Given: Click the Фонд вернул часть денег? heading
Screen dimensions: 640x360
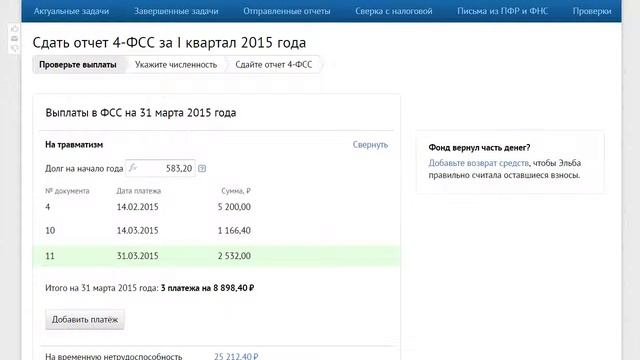Looking at the screenshot, I should click(x=479, y=147).
